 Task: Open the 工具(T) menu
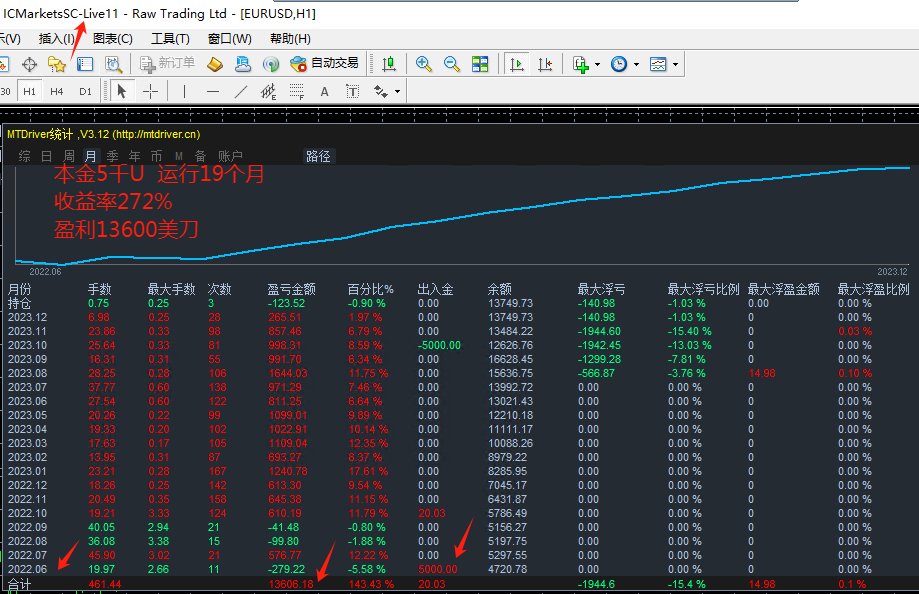click(x=171, y=39)
